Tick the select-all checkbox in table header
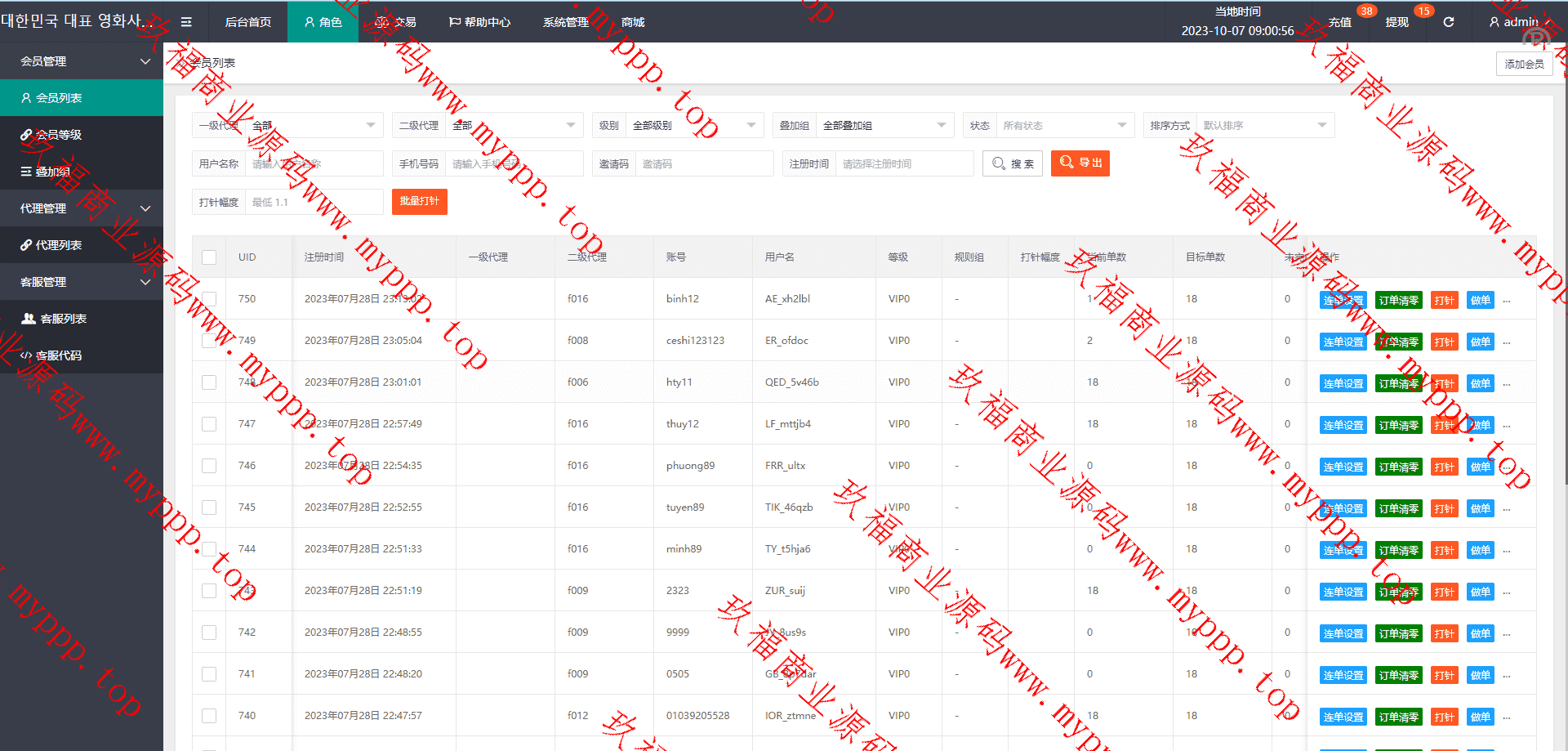This screenshot has height=751, width=1568. (x=209, y=257)
